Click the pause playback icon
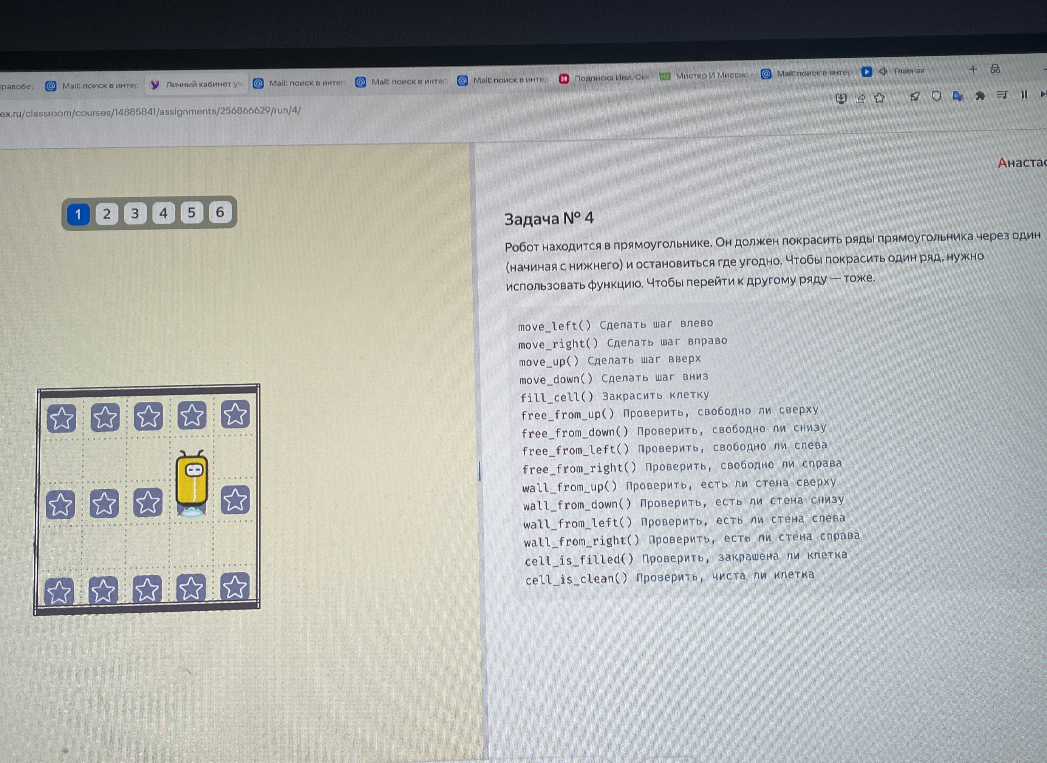The image size is (1047, 763). coord(1024,95)
